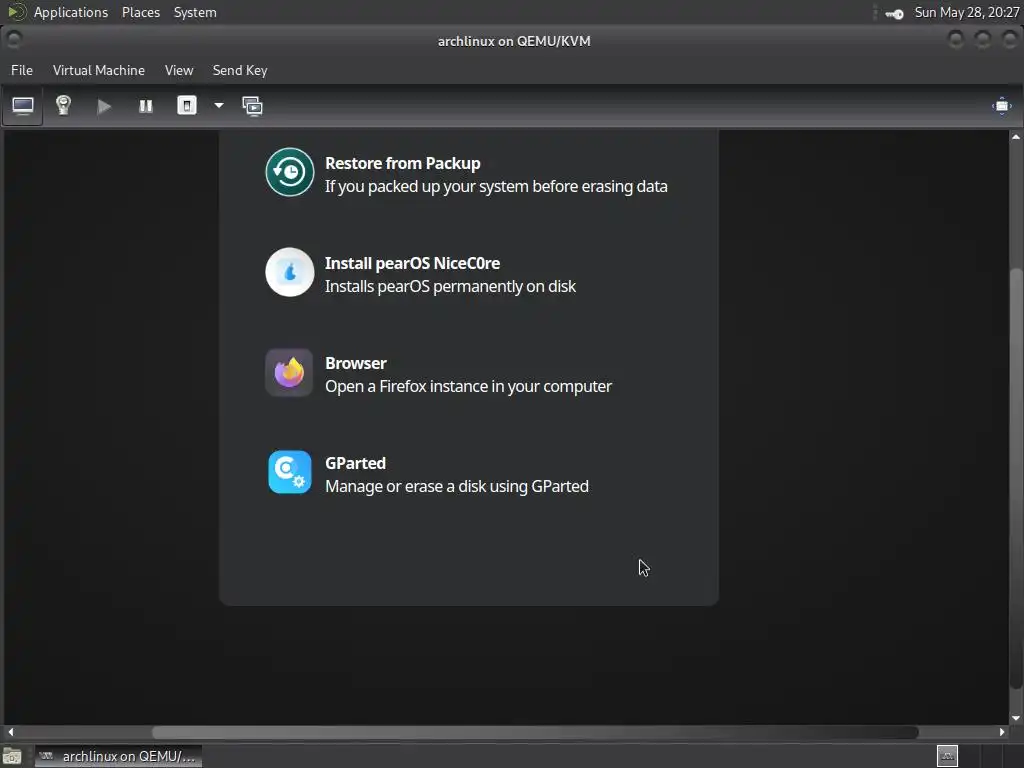Click 'Open a Firefox instance in your computer'
The height and width of the screenshot is (768, 1024).
point(468,387)
